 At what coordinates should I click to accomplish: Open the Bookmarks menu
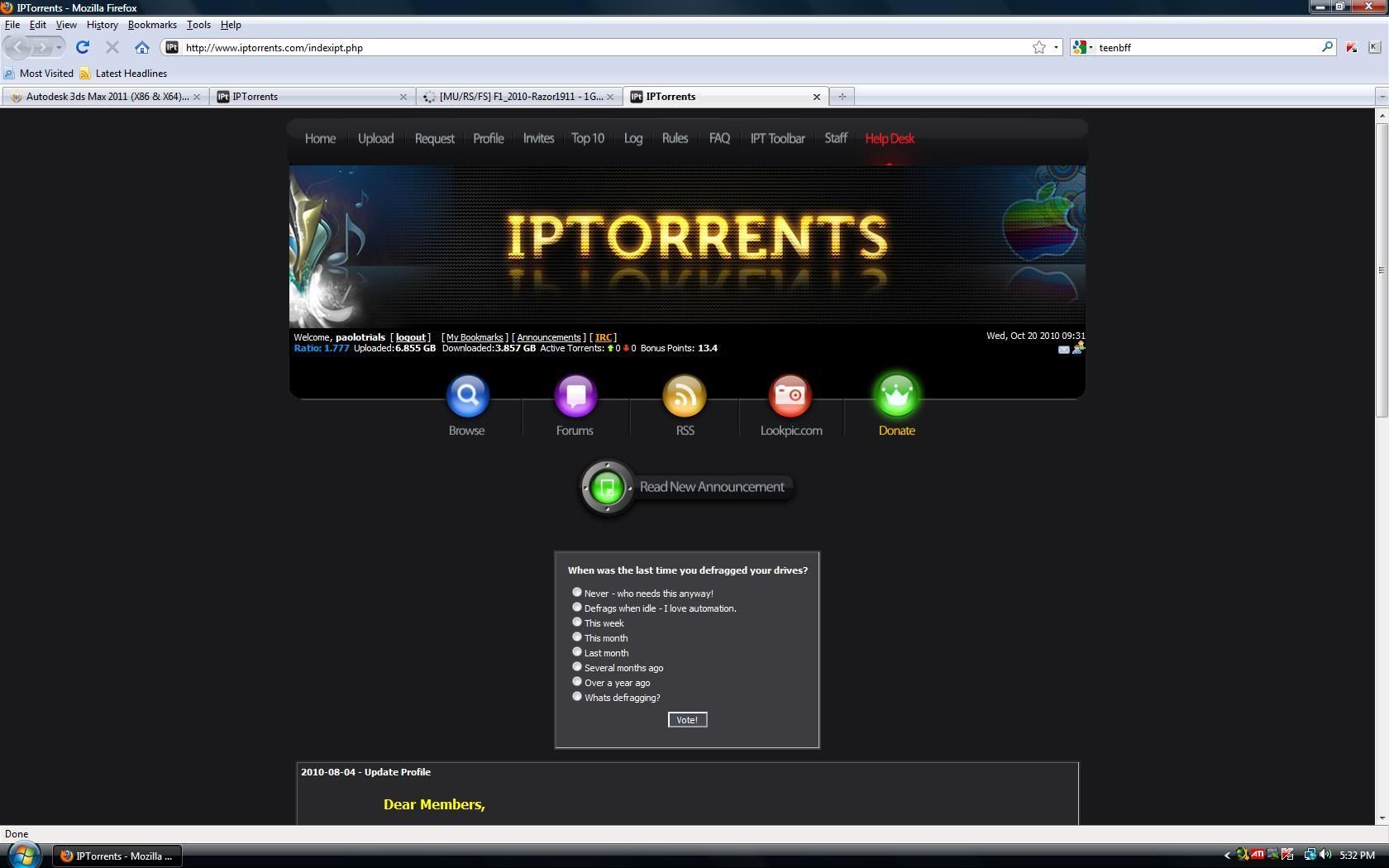152,25
